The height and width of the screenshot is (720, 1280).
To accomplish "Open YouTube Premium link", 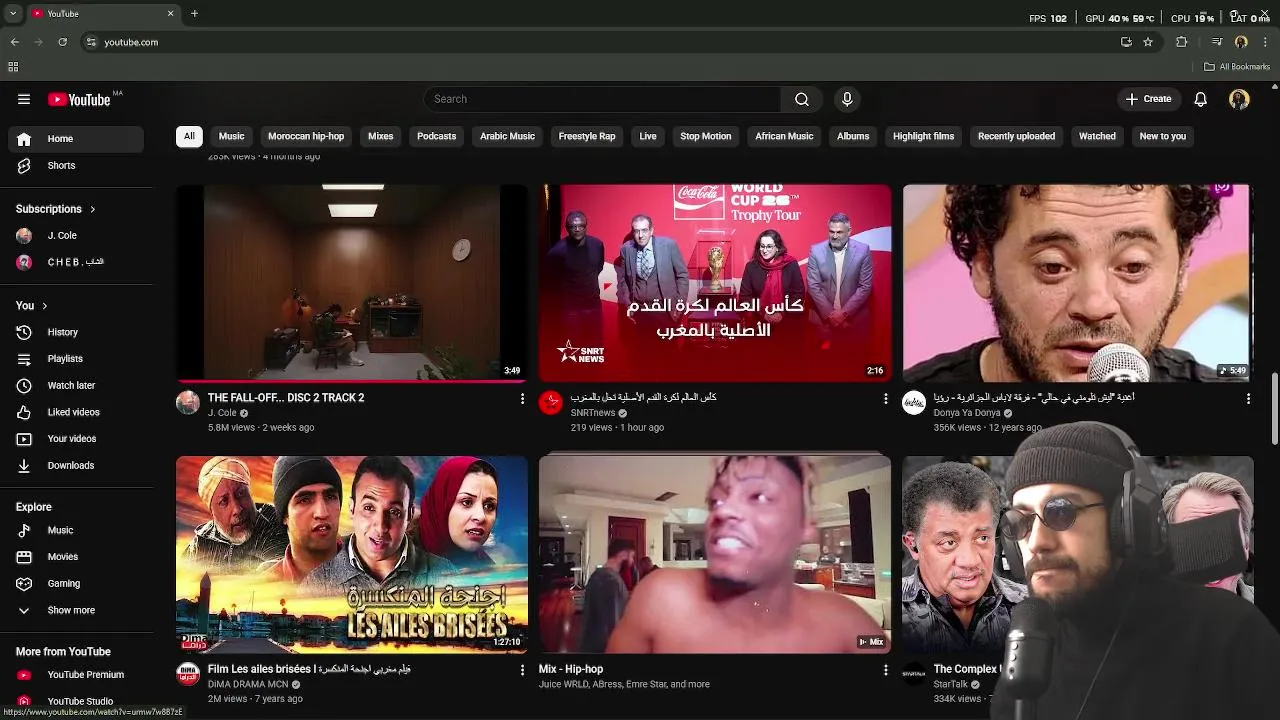I will 76,675.
